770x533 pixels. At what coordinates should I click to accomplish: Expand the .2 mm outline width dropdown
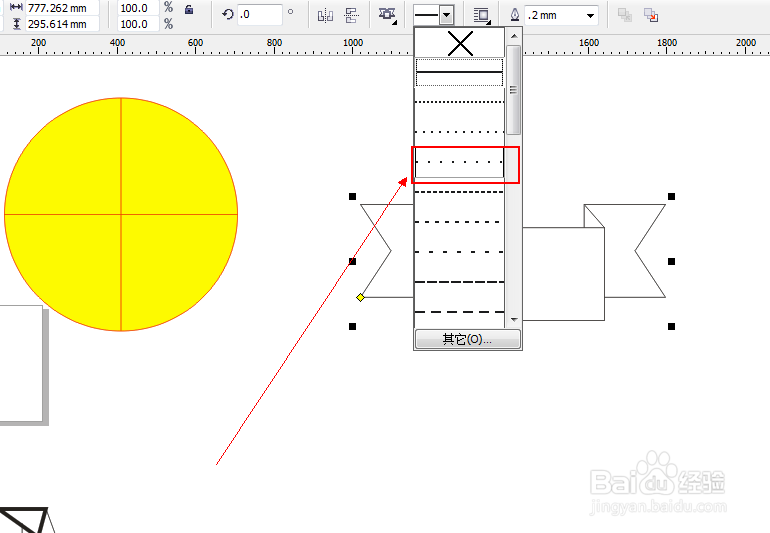[x=590, y=16]
